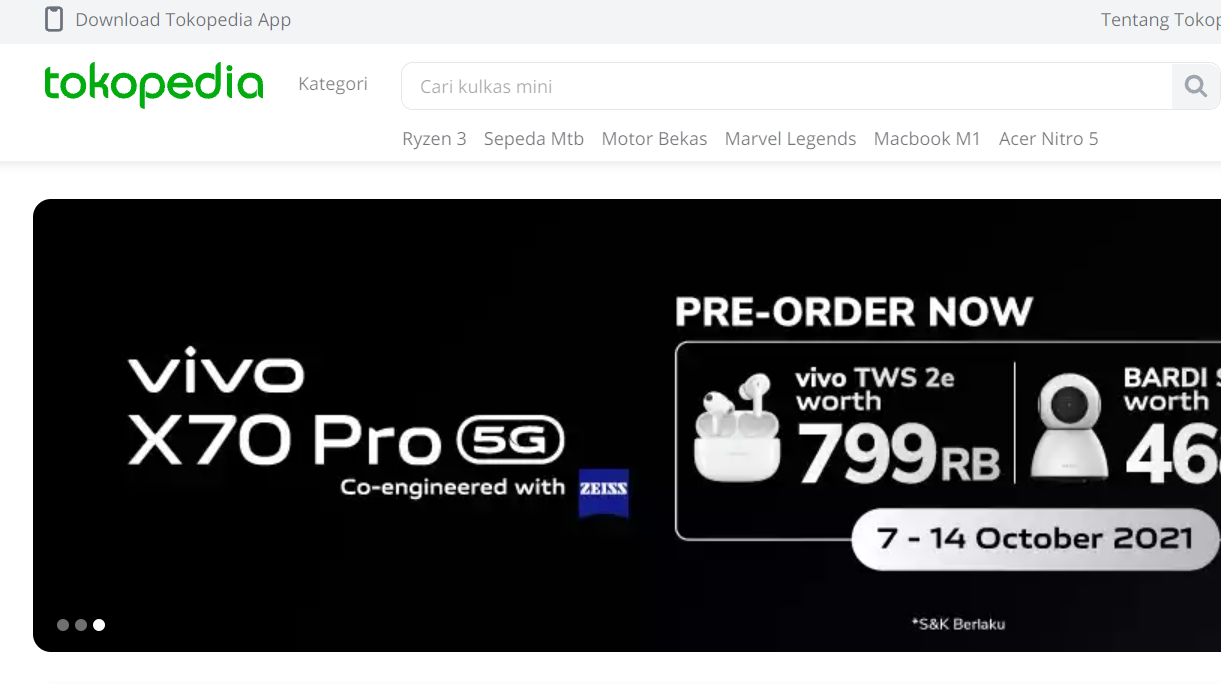Image resolution: width=1221 pixels, height=684 pixels.
Task: Open the Tentang Tokopedia link
Action: (x=1160, y=20)
